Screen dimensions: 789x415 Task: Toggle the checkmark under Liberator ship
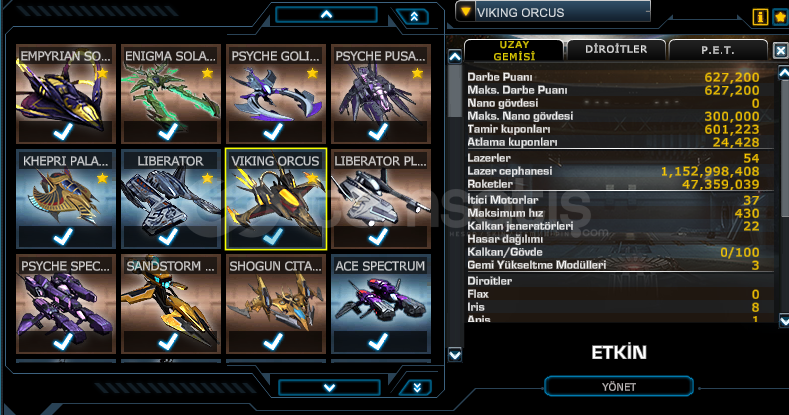[168, 236]
